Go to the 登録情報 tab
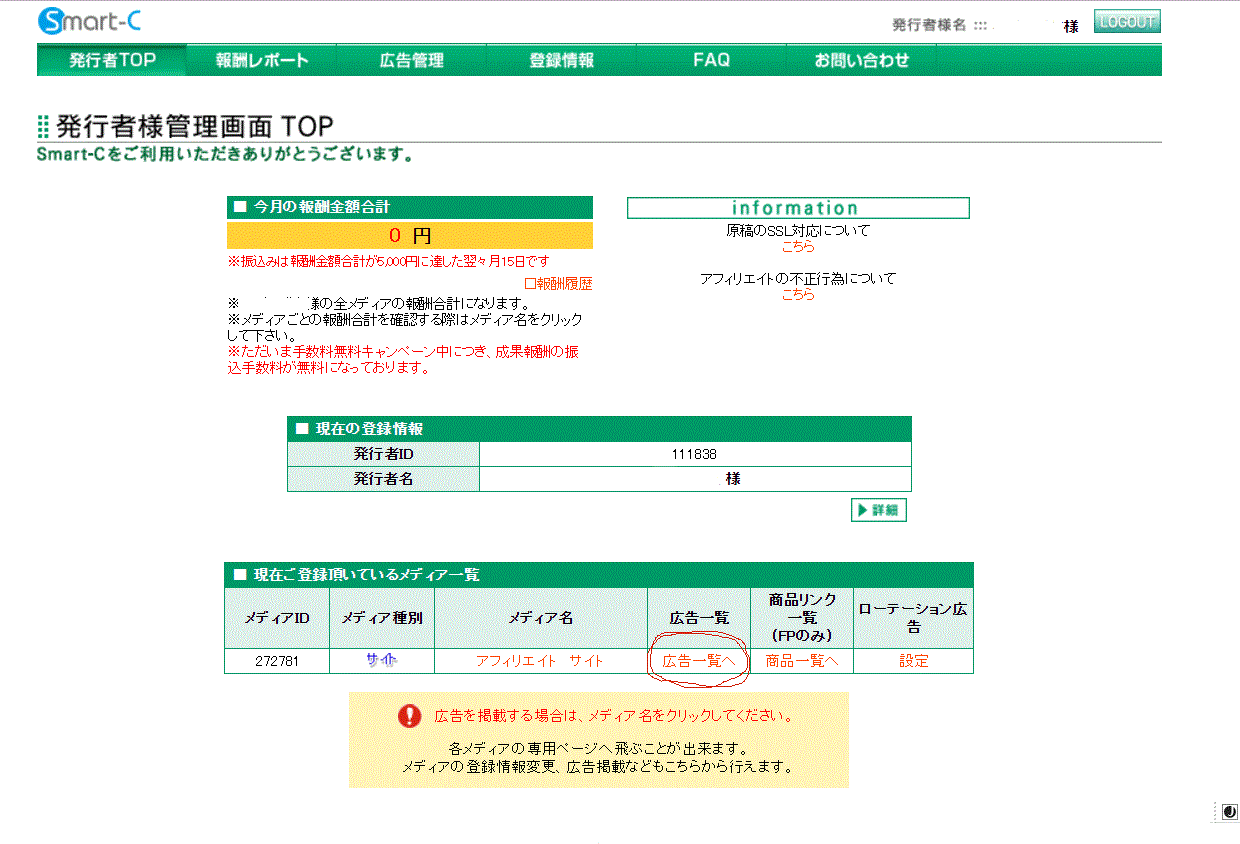The width and height of the screenshot is (1240, 844). 561,60
